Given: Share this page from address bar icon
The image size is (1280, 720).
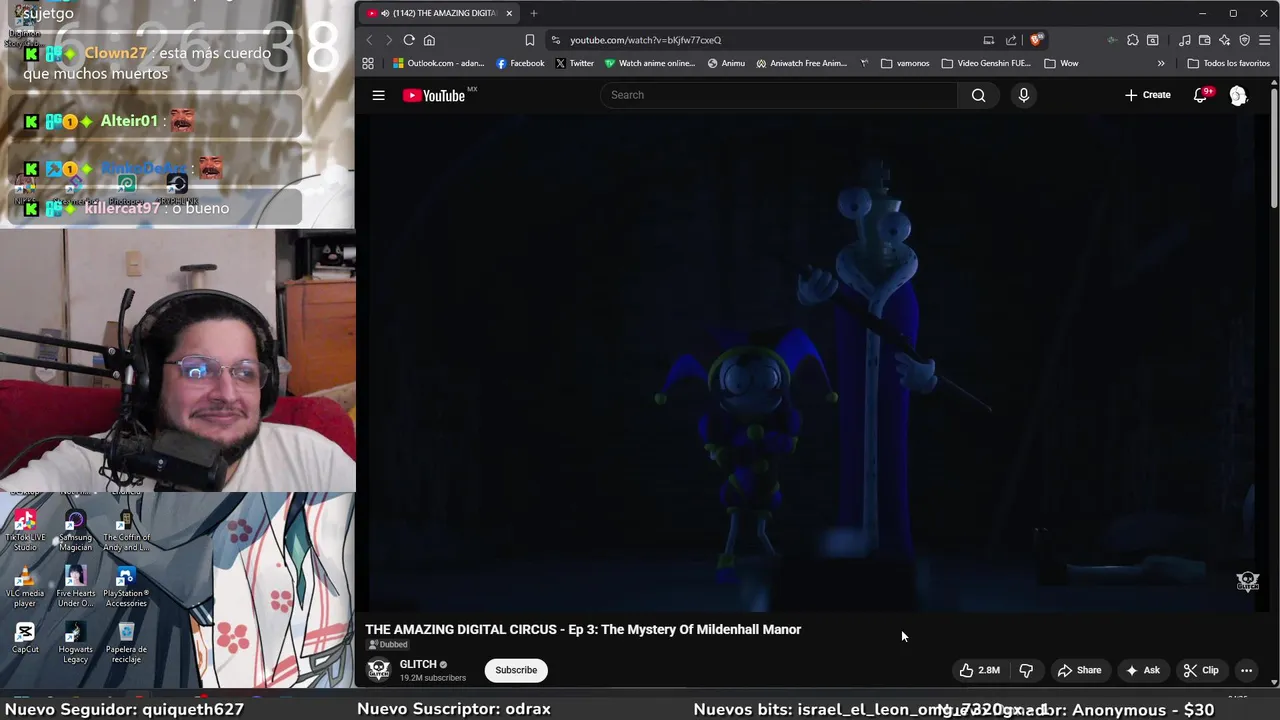Looking at the screenshot, I should coord(1011,40).
